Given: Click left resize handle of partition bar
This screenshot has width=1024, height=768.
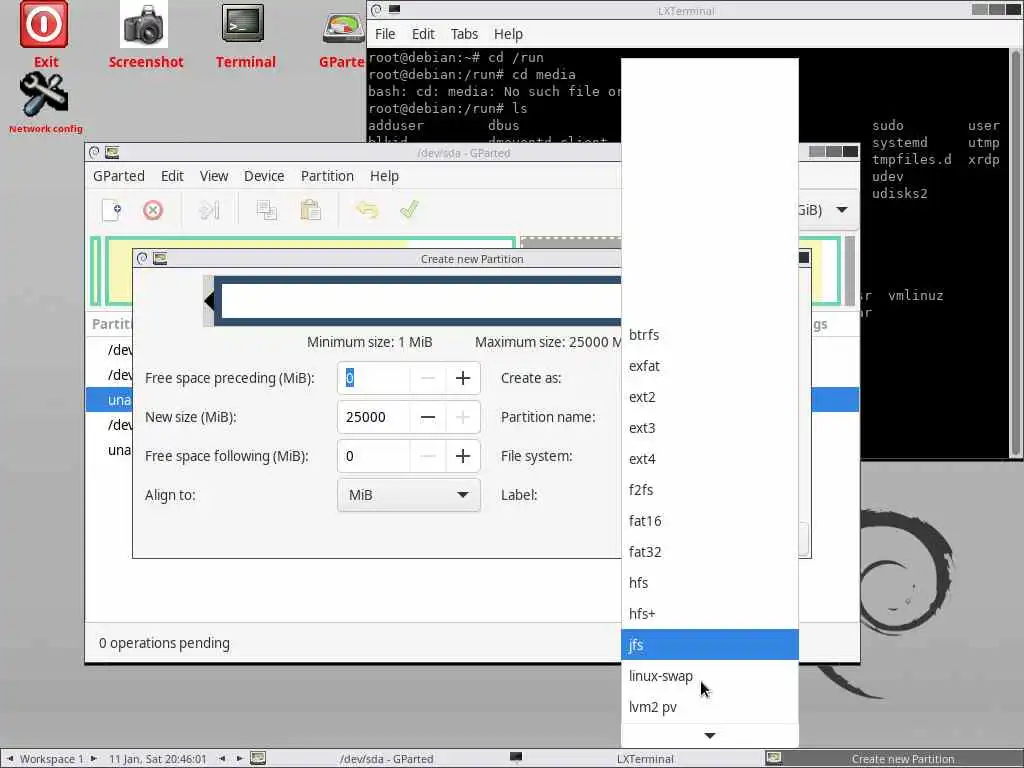Looking at the screenshot, I should tap(209, 301).
